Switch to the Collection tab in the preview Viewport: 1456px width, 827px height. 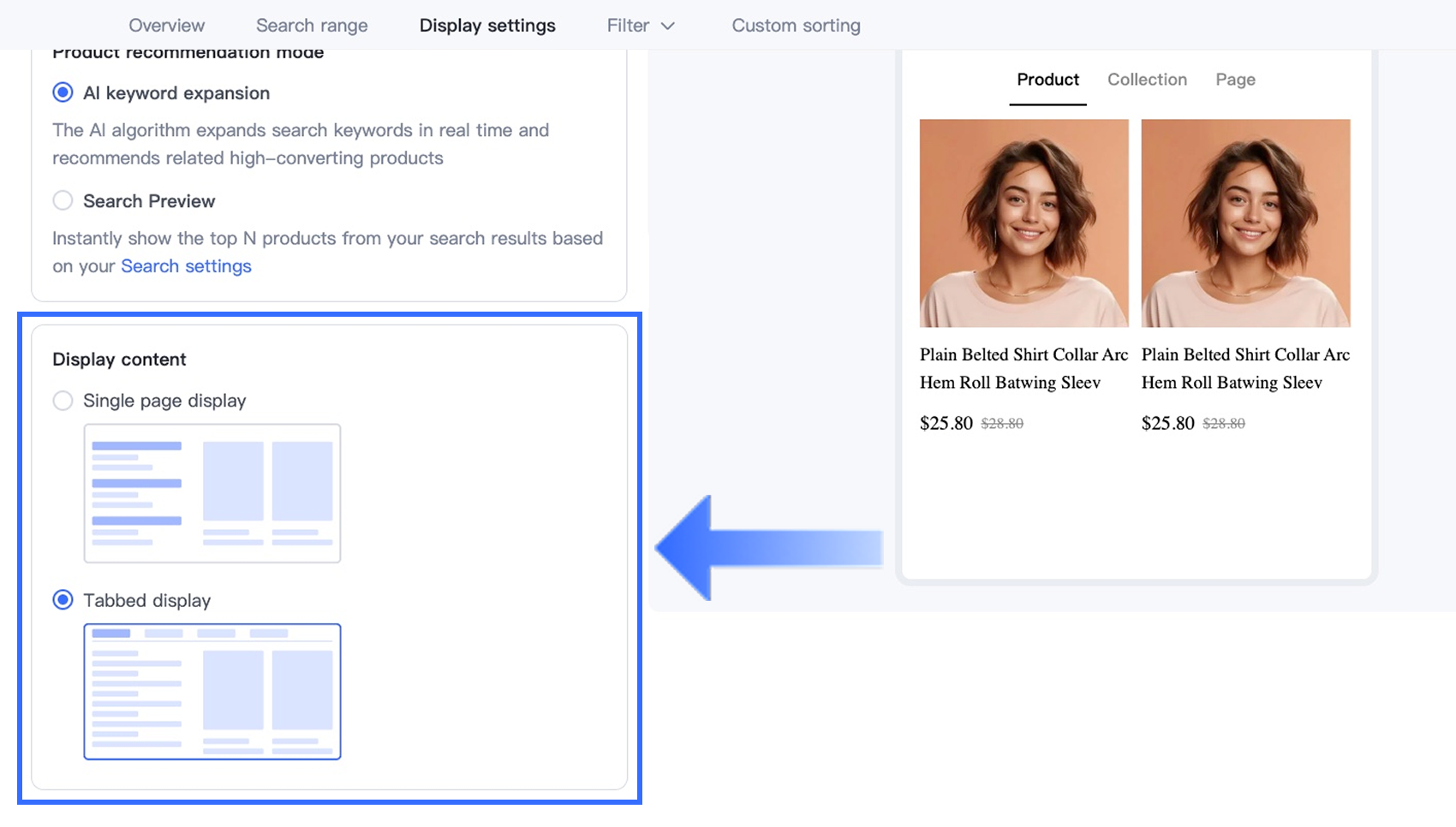tap(1147, 80)
